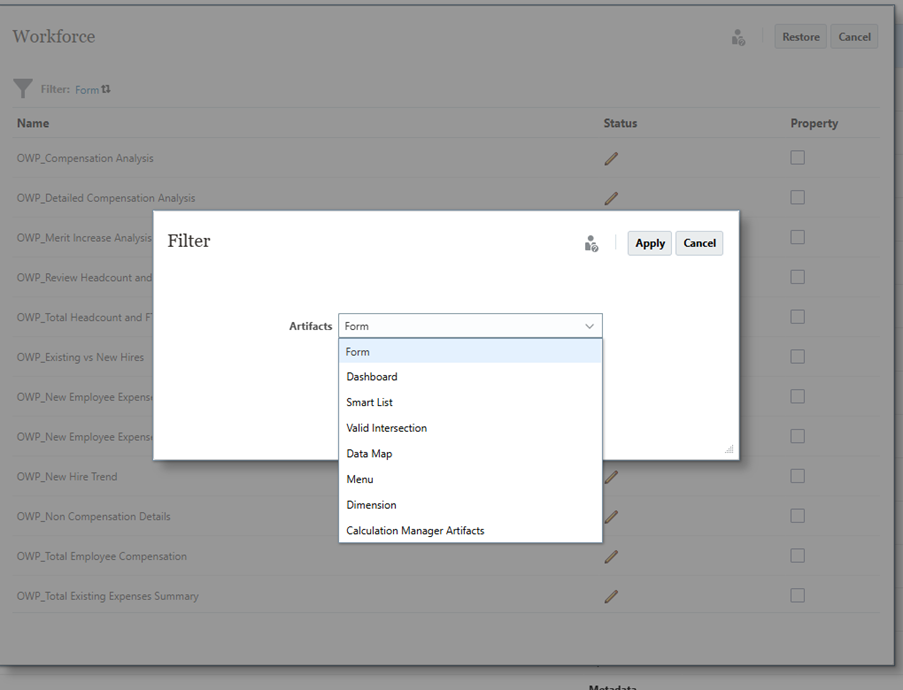Click the user assistance icon beside Restore
The image size is (903, 690).
[x=738, y=37]
